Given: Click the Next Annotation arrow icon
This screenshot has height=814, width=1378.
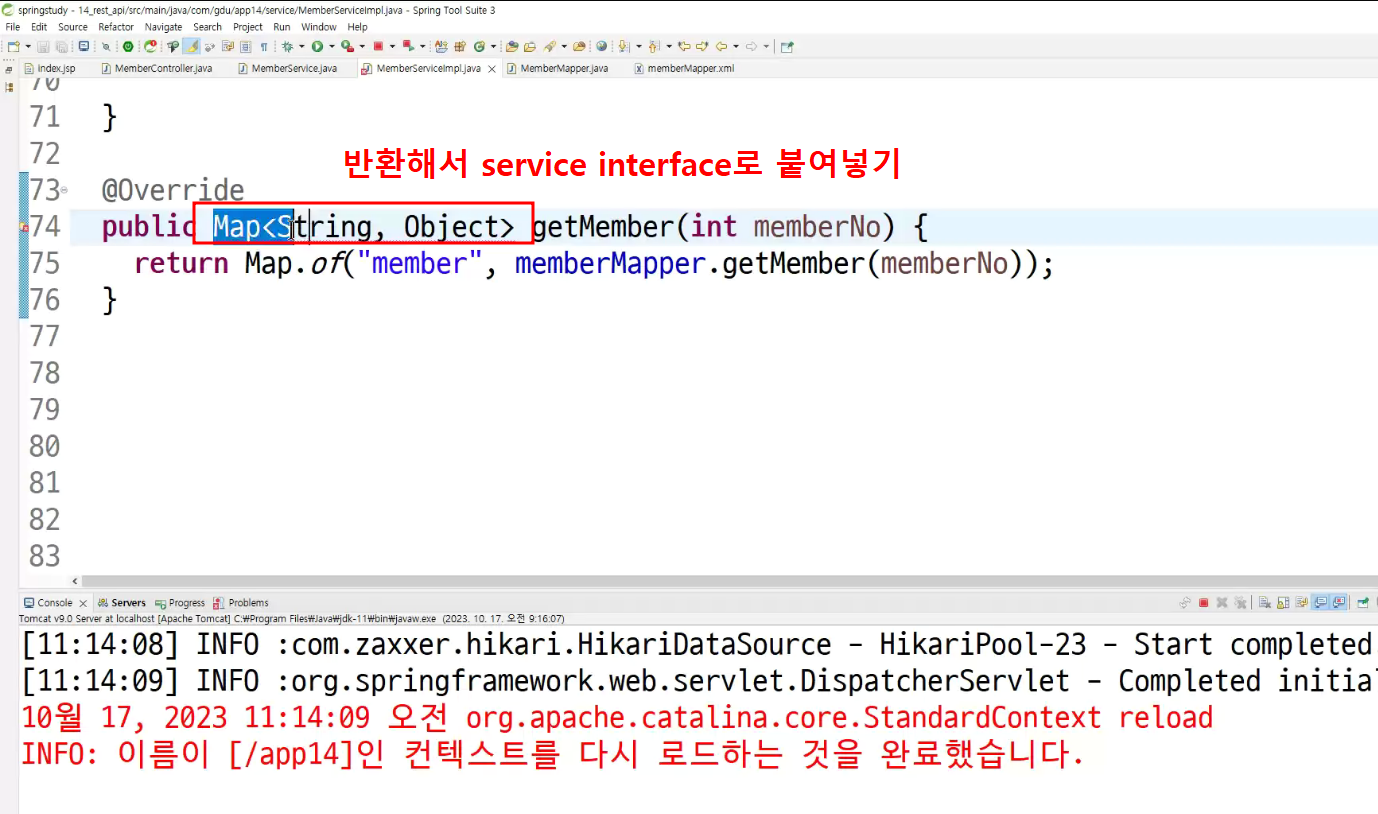Looking at the screenshot, I should click(x=623, y=46).
